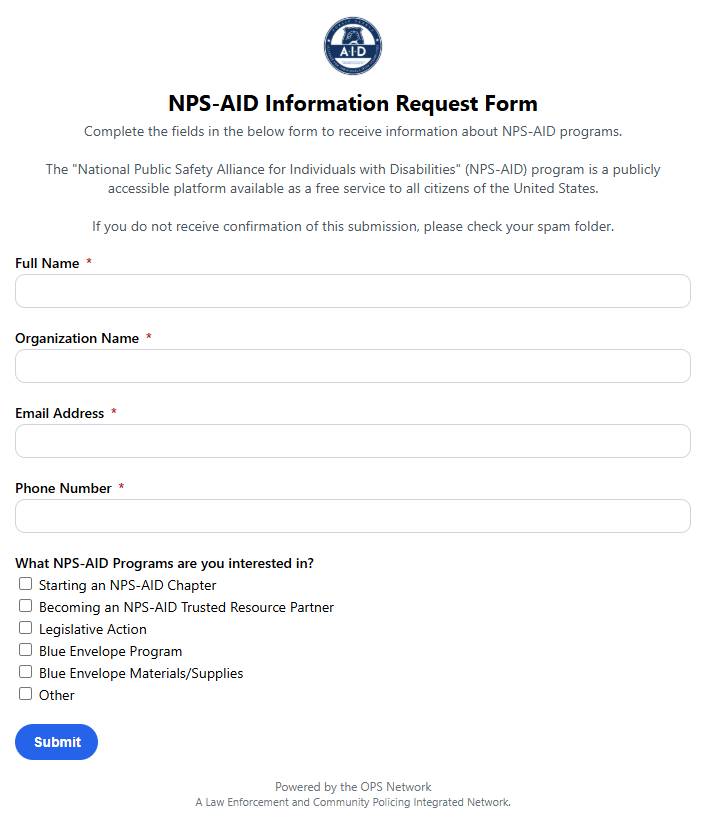The image size is (704, 833).
Task: Toggle the Other checkbox
Action: 26,694
